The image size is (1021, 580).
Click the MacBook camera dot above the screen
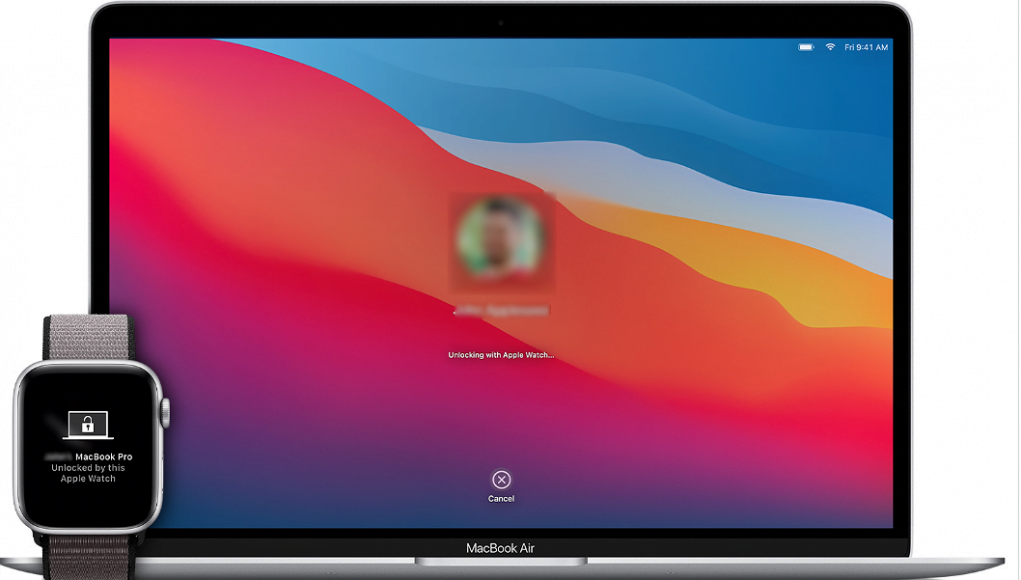tap(500, 22)
